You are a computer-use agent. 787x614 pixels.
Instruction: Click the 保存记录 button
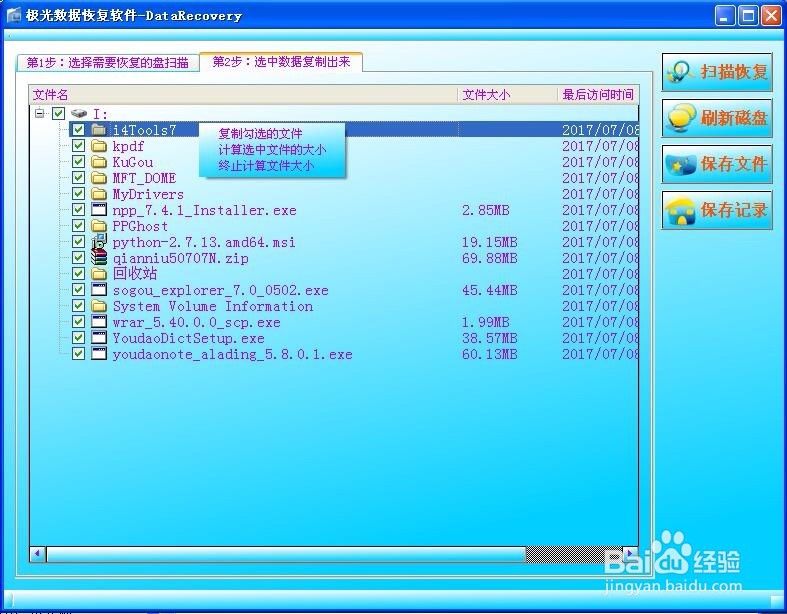(717, 210)
